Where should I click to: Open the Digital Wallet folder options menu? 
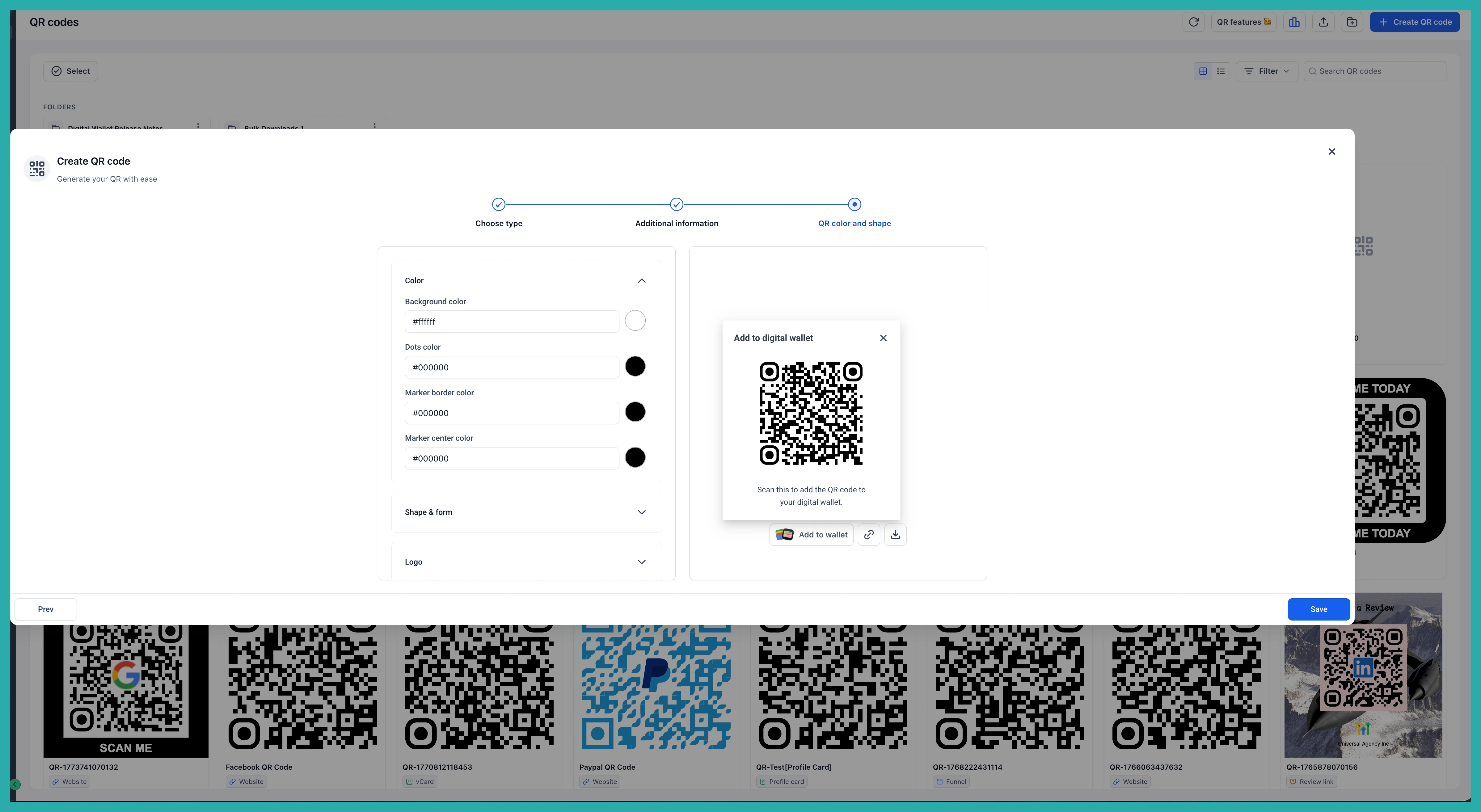[x=198, y=125]
